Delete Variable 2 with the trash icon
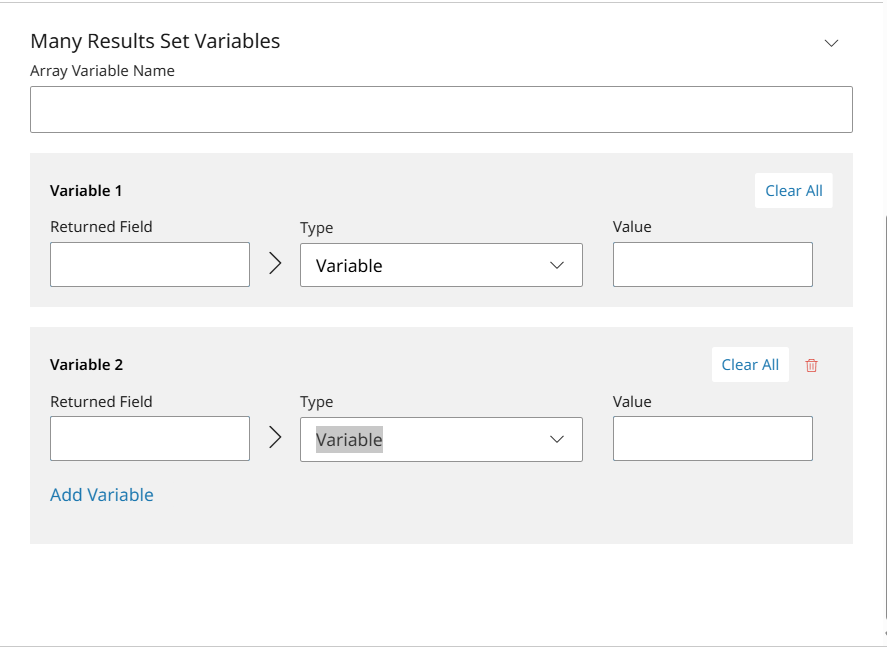Viewport: 887px width, 648px height. tap(811, 365)
